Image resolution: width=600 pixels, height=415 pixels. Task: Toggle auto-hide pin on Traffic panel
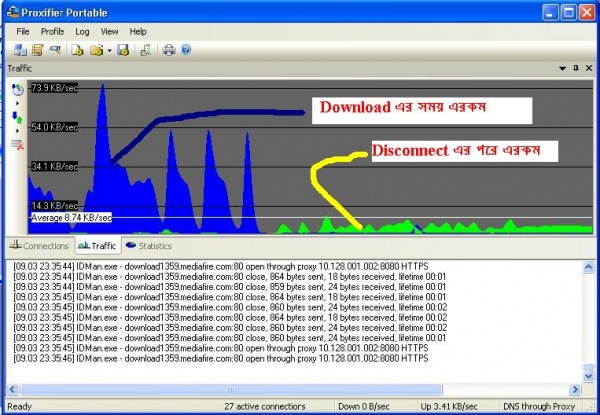[576, 68]
